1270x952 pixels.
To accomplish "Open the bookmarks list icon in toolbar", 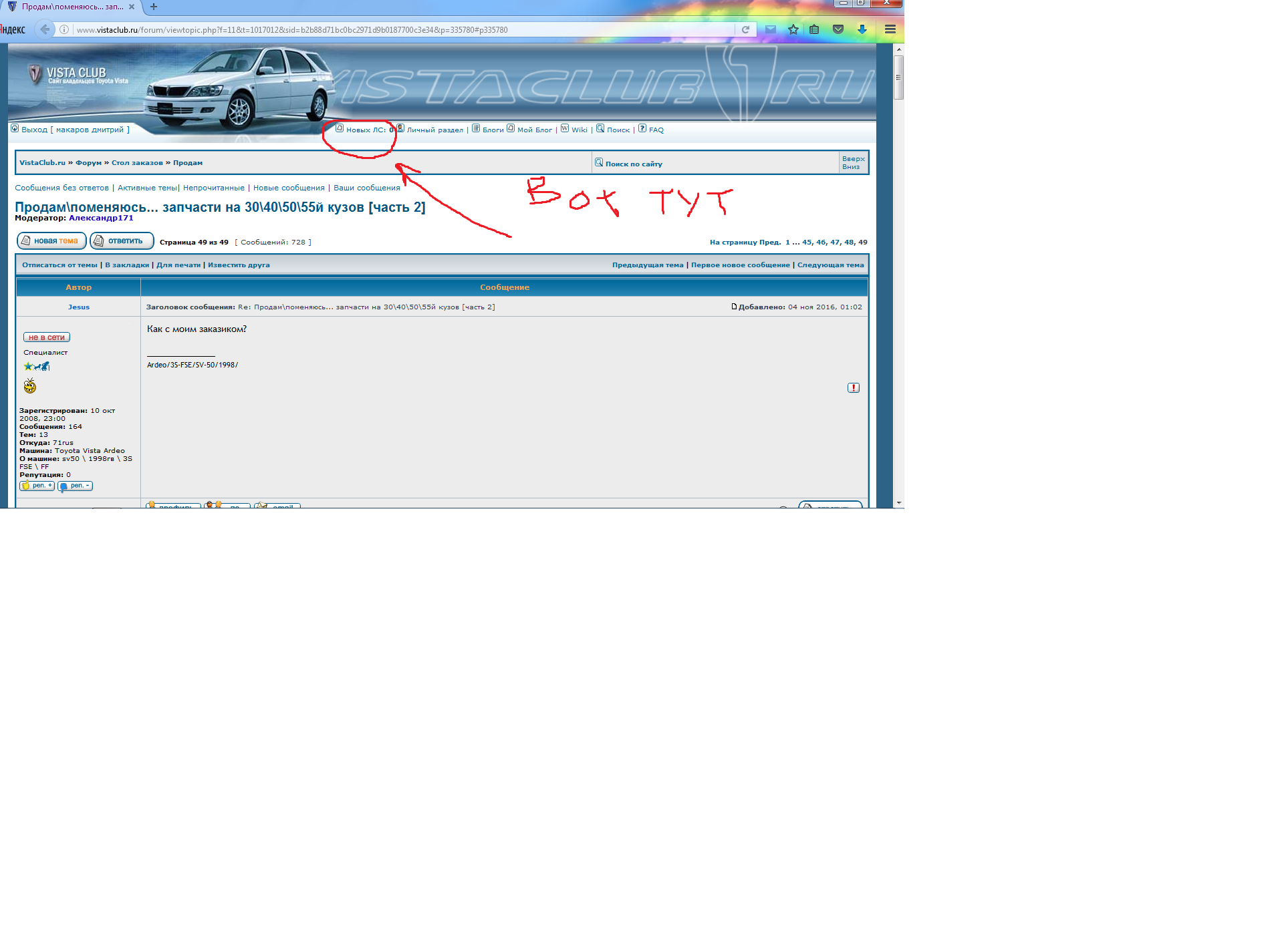I will [x=814, y=29].
